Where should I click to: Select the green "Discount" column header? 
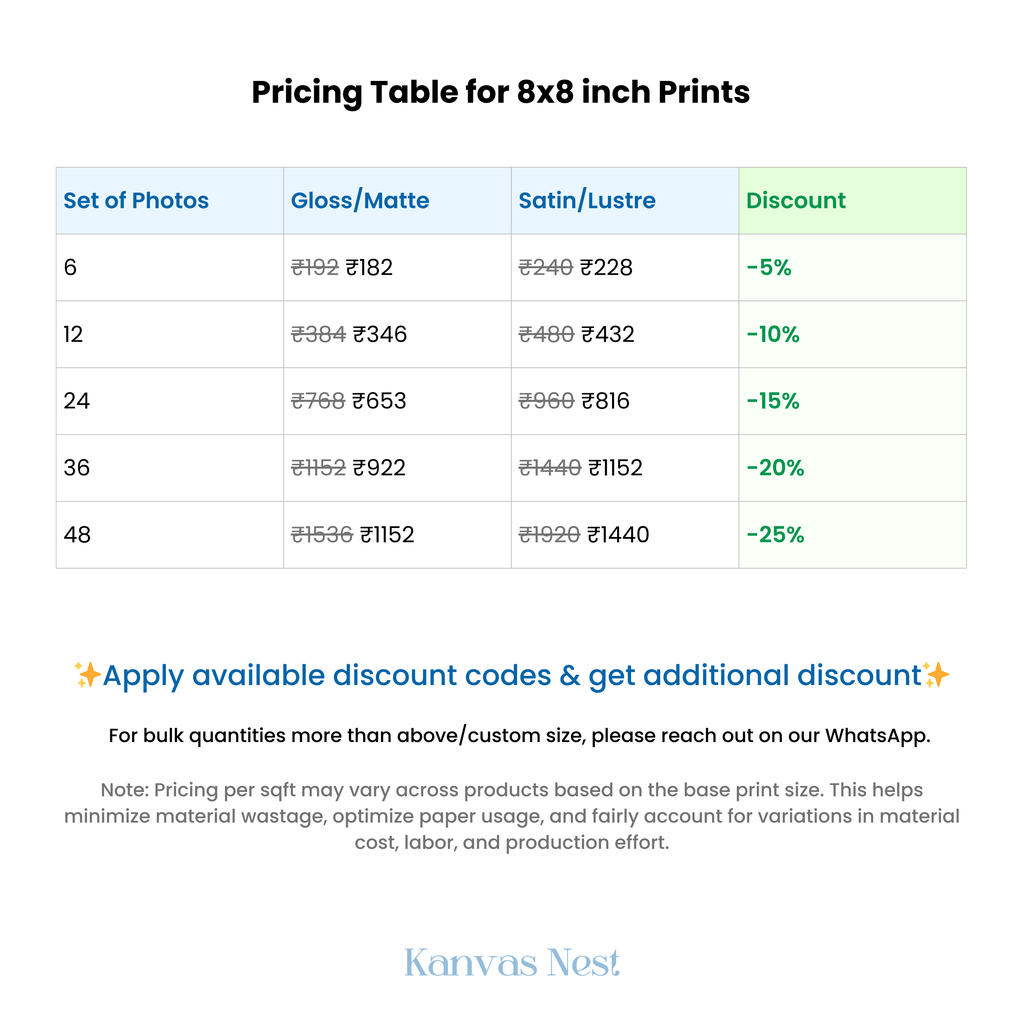[x=796, y=200]
